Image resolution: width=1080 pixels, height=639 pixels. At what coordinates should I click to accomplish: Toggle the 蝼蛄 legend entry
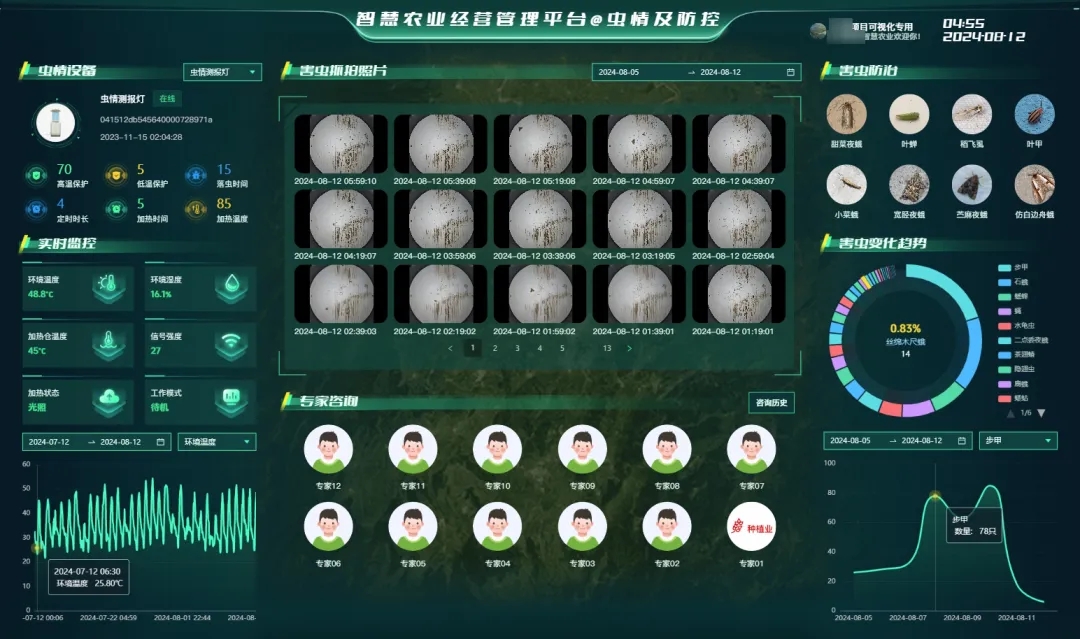click(1020, 398)
